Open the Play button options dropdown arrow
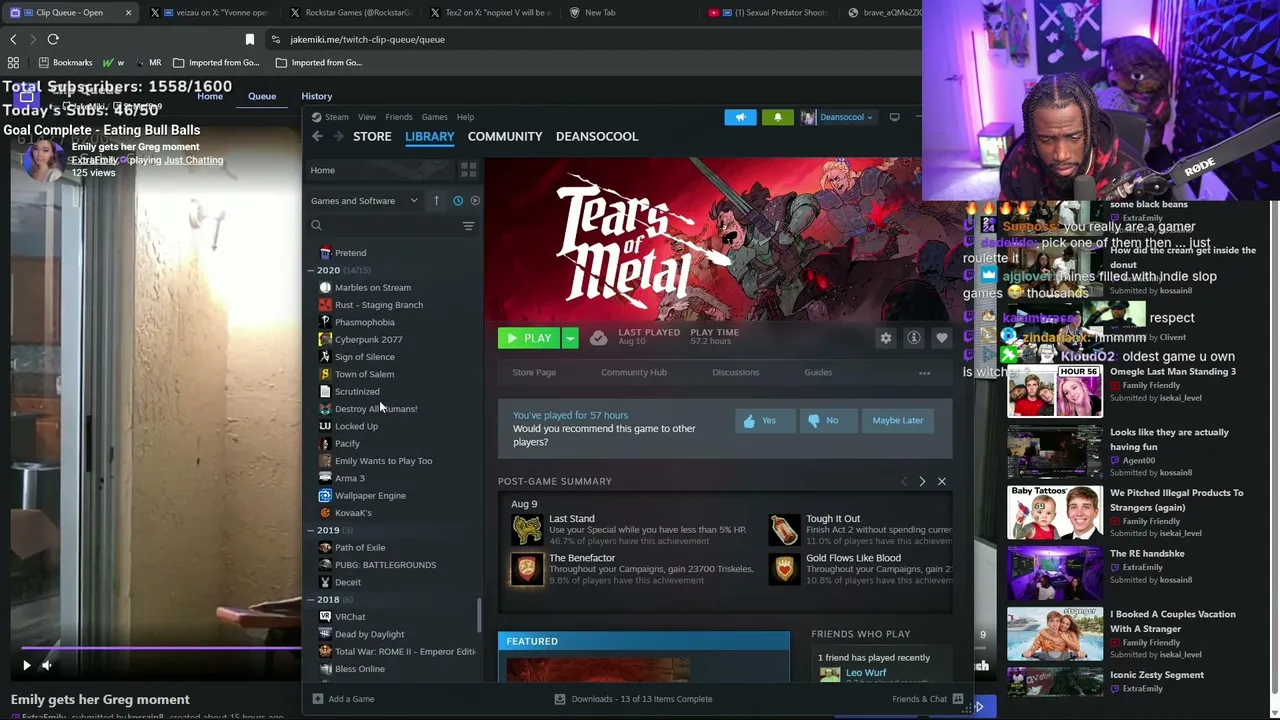The width and height of the screenshot is (1280, 720). (x=570, y=338)
